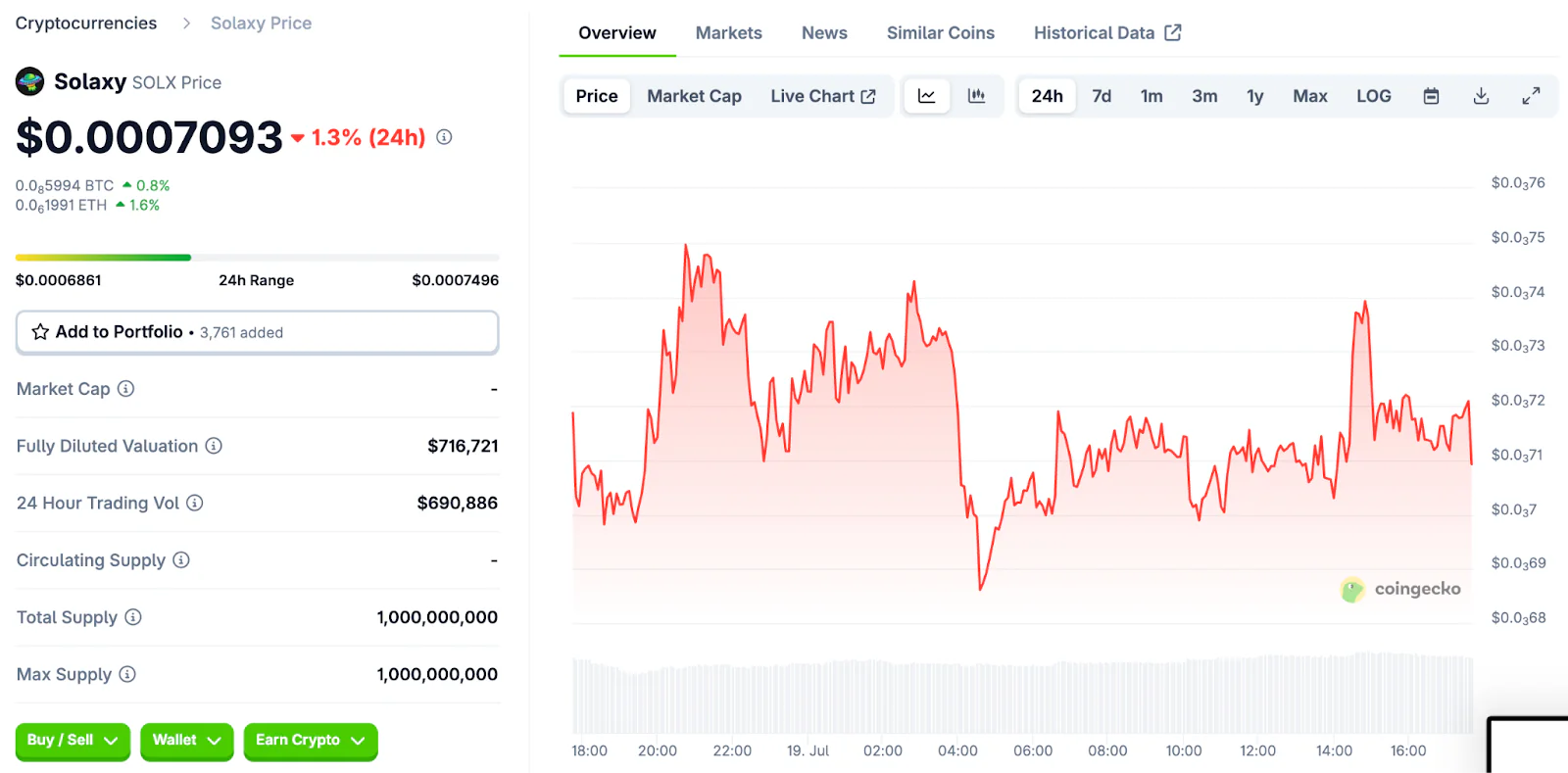
Task: Click external link icon beside Historical Data
Action: pyautogui.click(x=1173, y=32)
